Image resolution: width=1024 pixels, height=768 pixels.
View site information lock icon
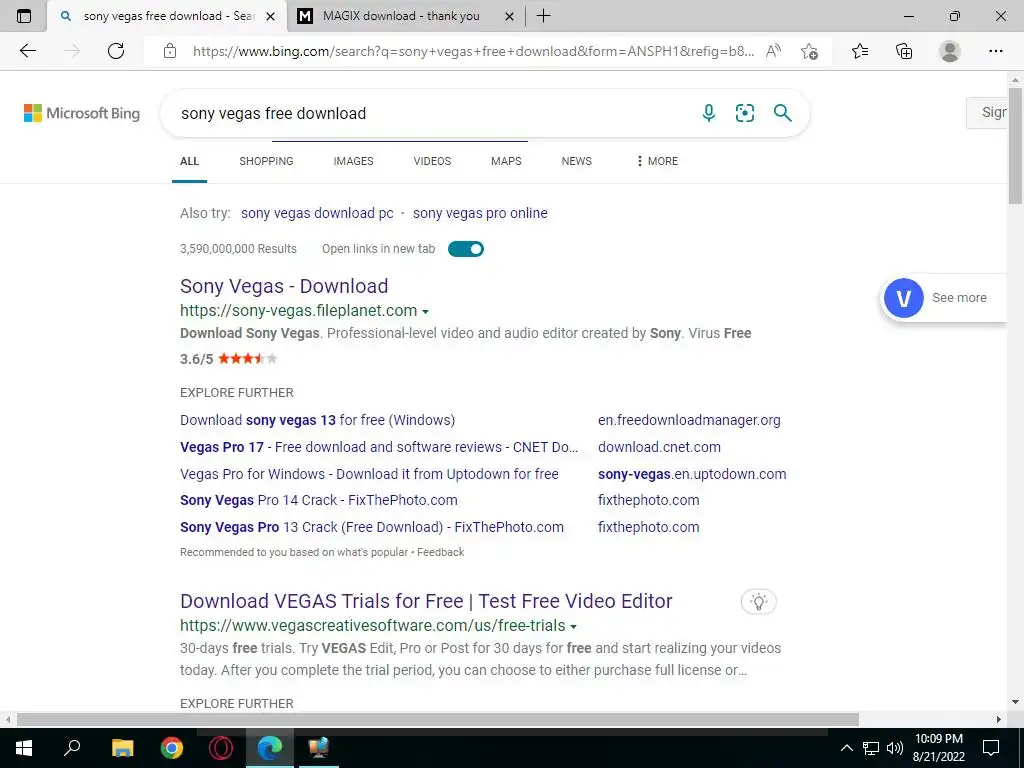(170, 51)
